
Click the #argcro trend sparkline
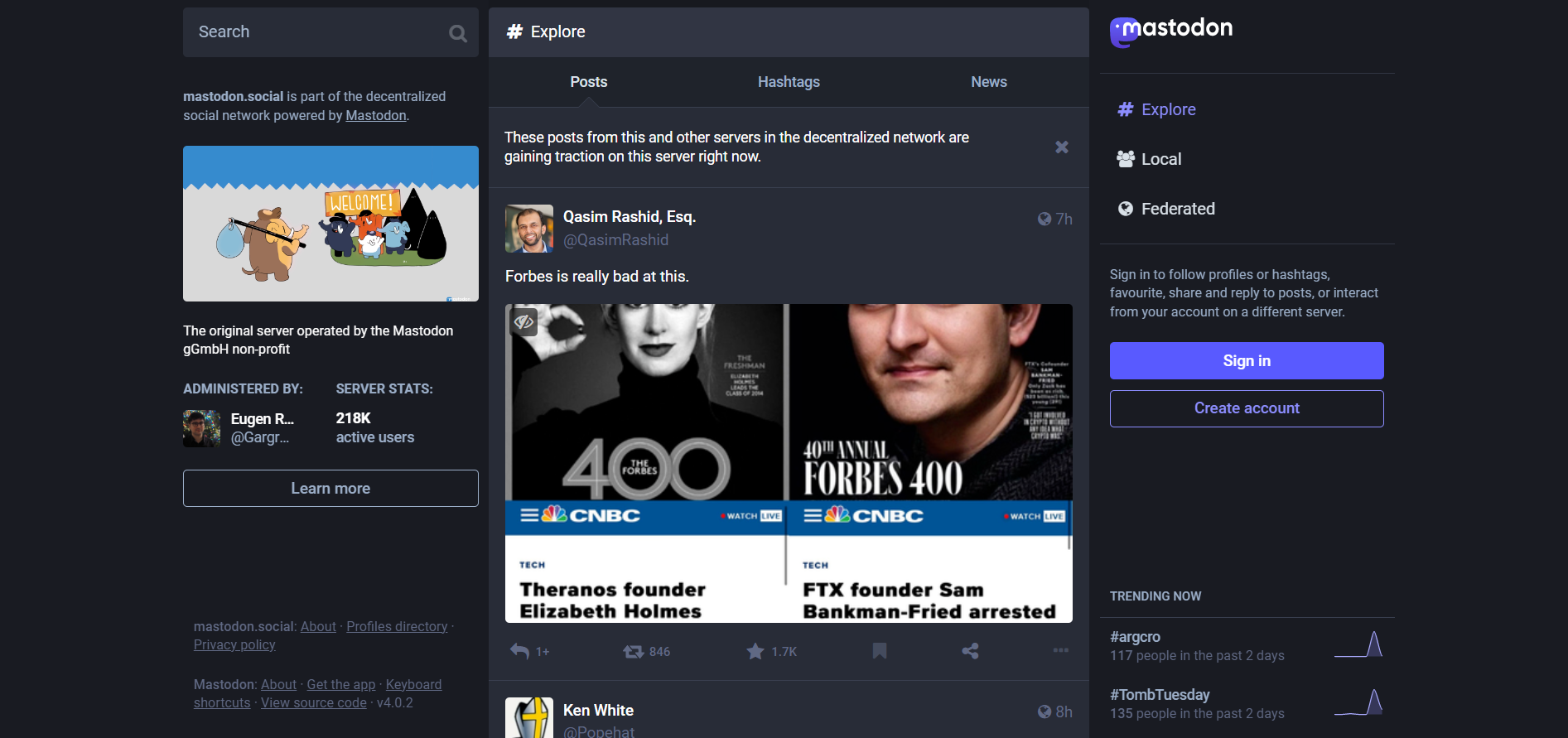click(x=1359, y=645)
